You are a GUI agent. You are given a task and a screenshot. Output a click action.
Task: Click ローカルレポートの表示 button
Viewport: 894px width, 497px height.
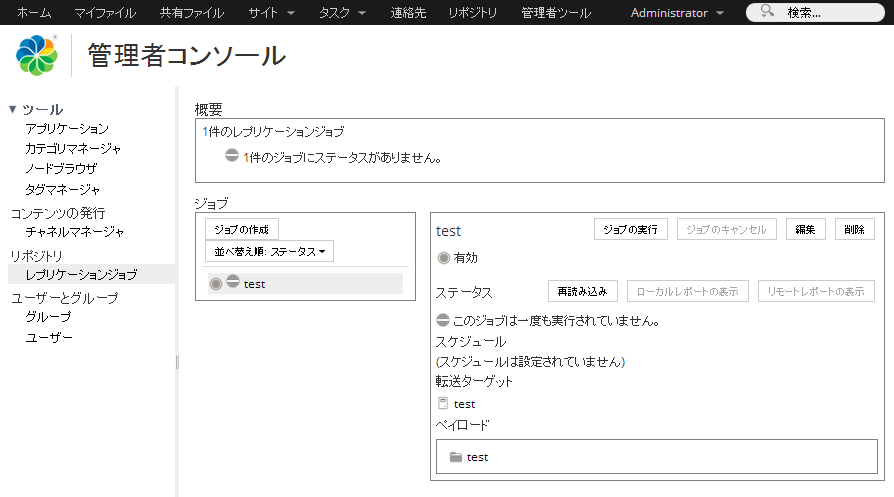[x=688, y=291]
